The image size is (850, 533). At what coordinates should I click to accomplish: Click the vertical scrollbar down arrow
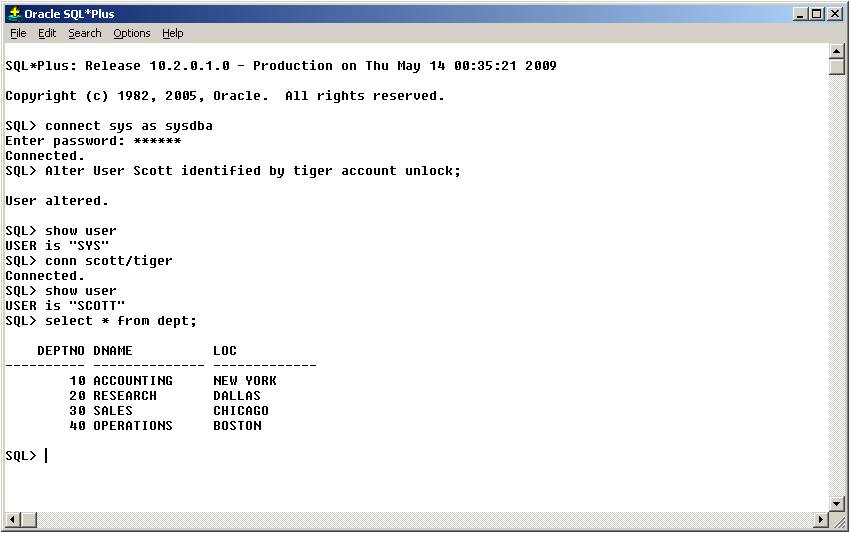[x=836, y=504]
